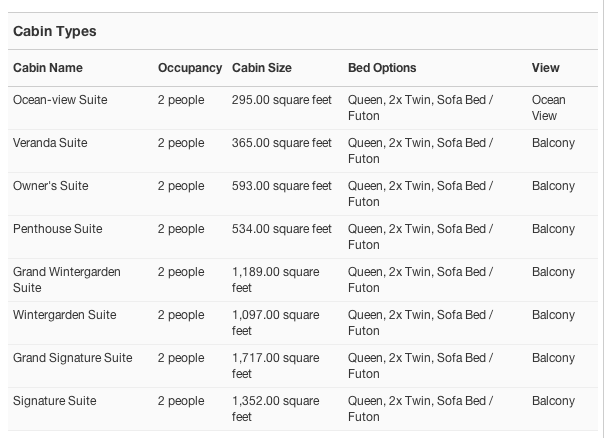Viewport: 604px width, 438px height.
Task: Click 2 people in the Grand Wintergarden row
Action: pyautogui.click(x=181, y=272)
